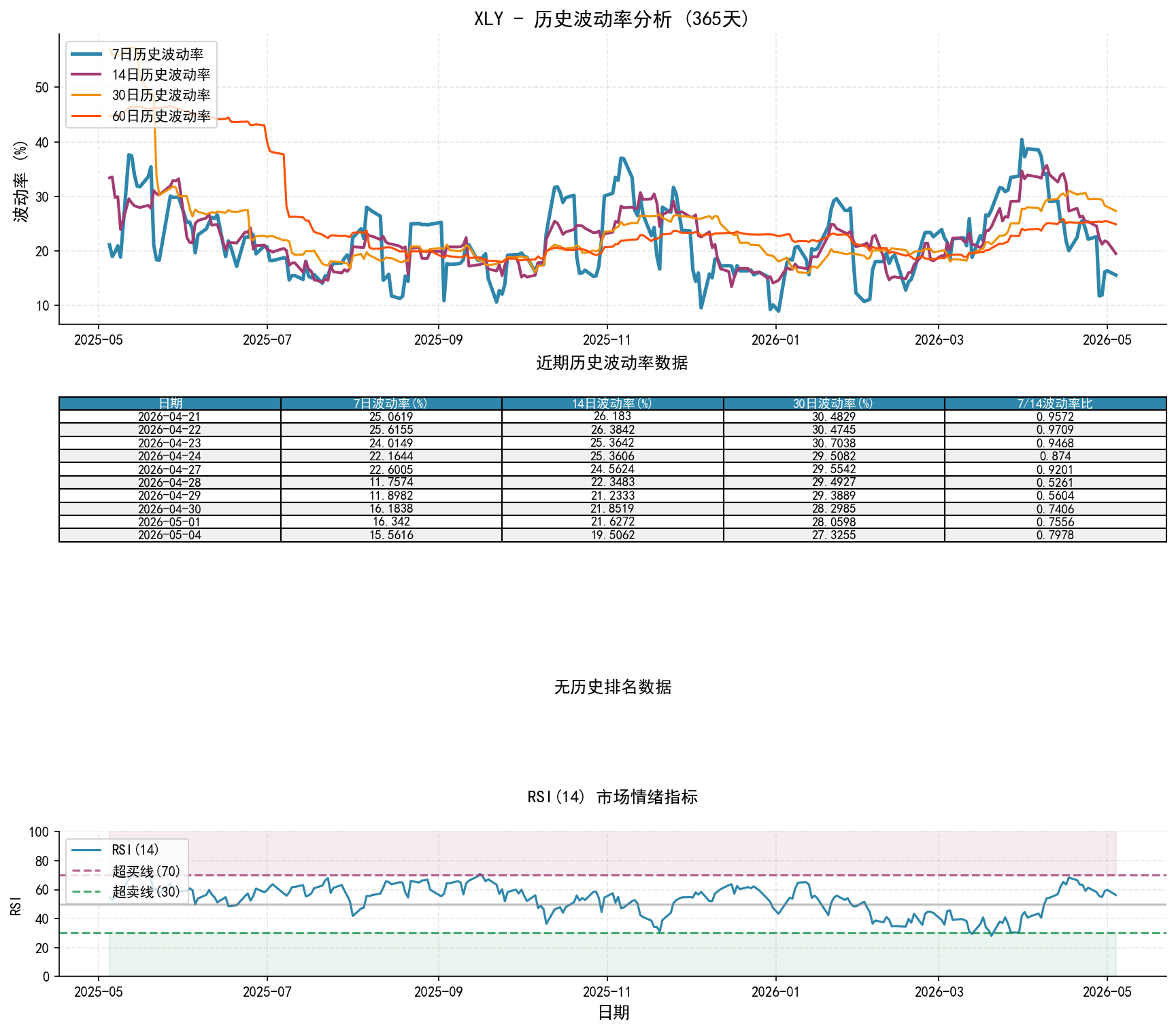This screenshot has width=1176, height=1030.
Task: Click the 14-day value 19.5062
Action: pos(612,535)
